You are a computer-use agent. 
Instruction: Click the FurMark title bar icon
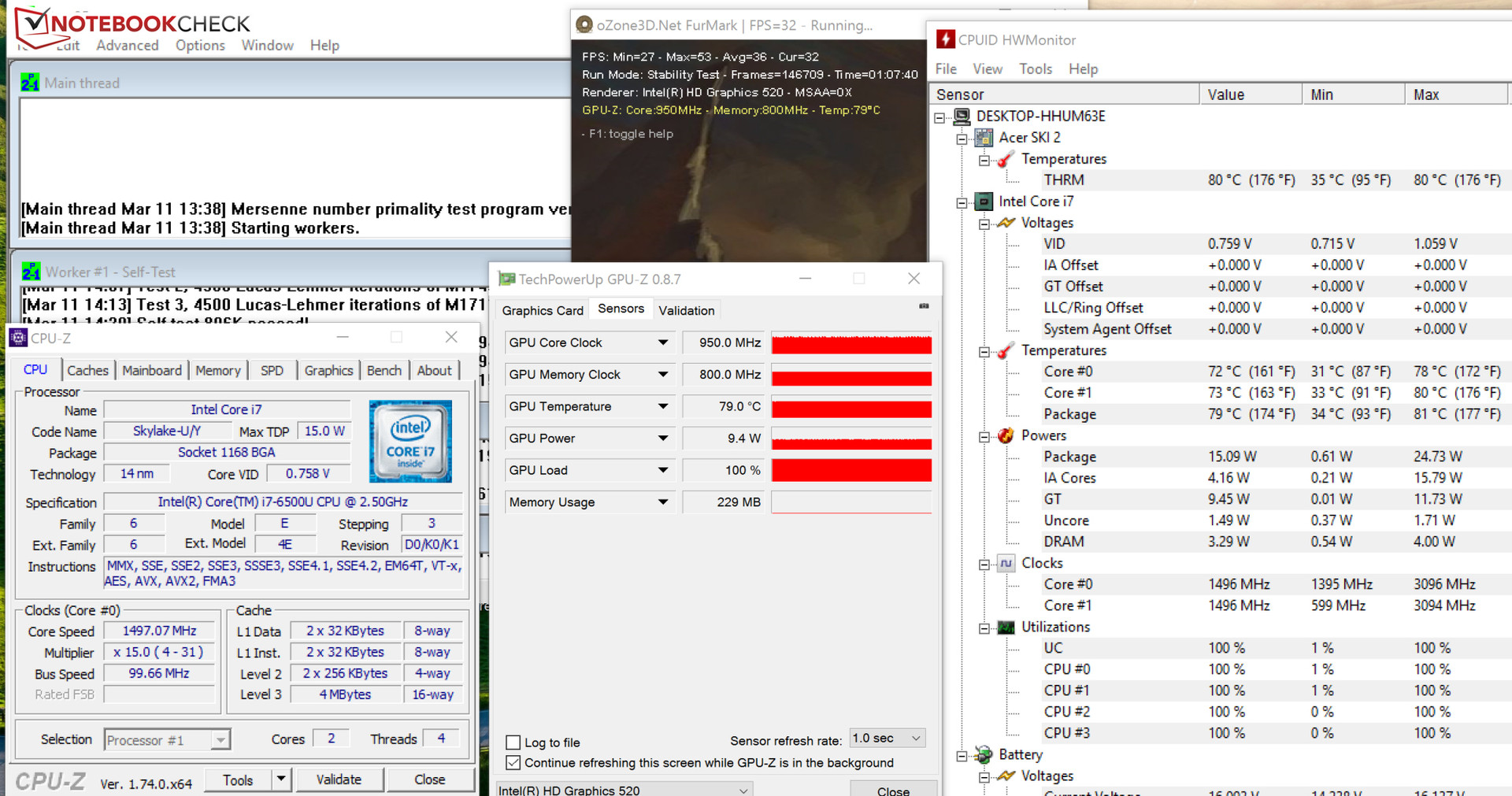coord(584,25)
